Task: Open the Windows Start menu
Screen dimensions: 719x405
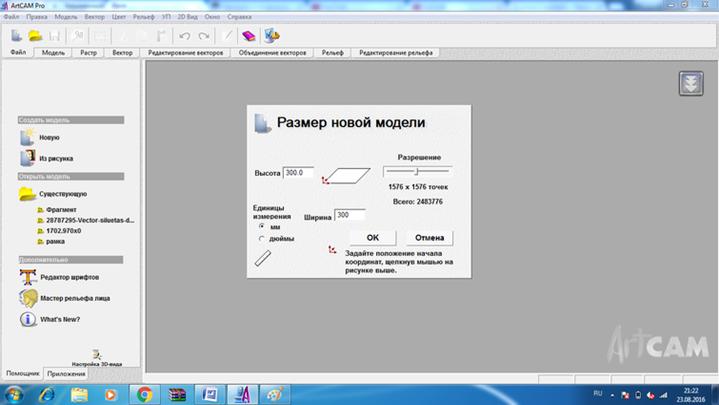Action: pos(14,394)
